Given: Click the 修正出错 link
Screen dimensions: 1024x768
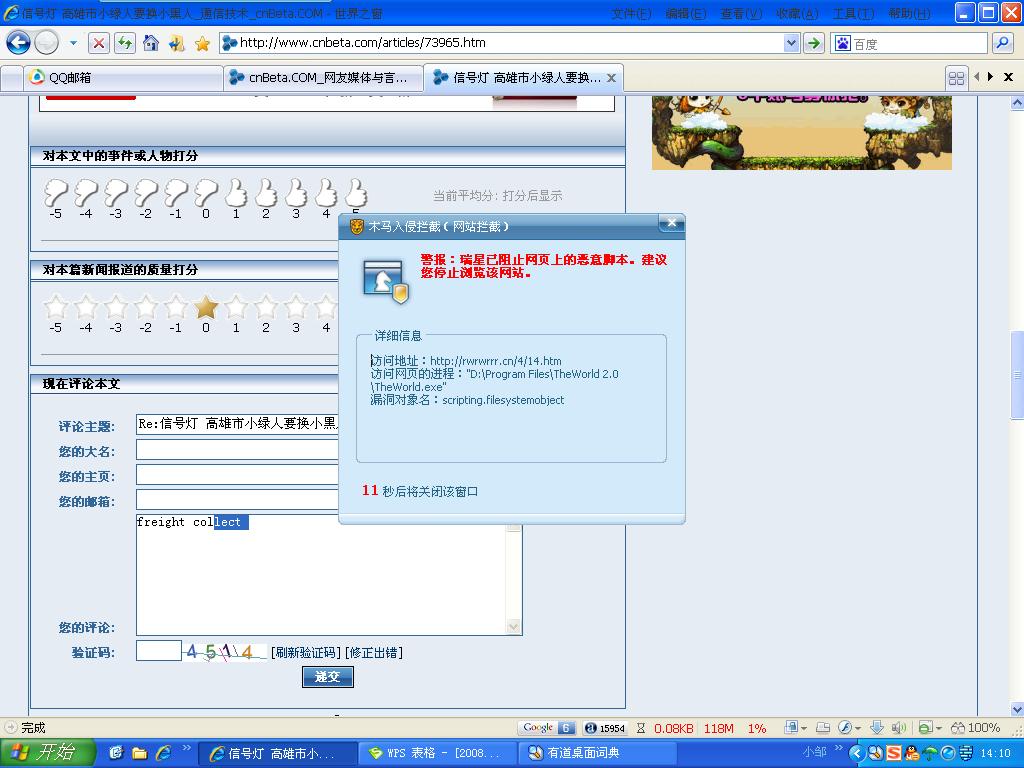Looking at the screenshot, I should click(374, 652).
